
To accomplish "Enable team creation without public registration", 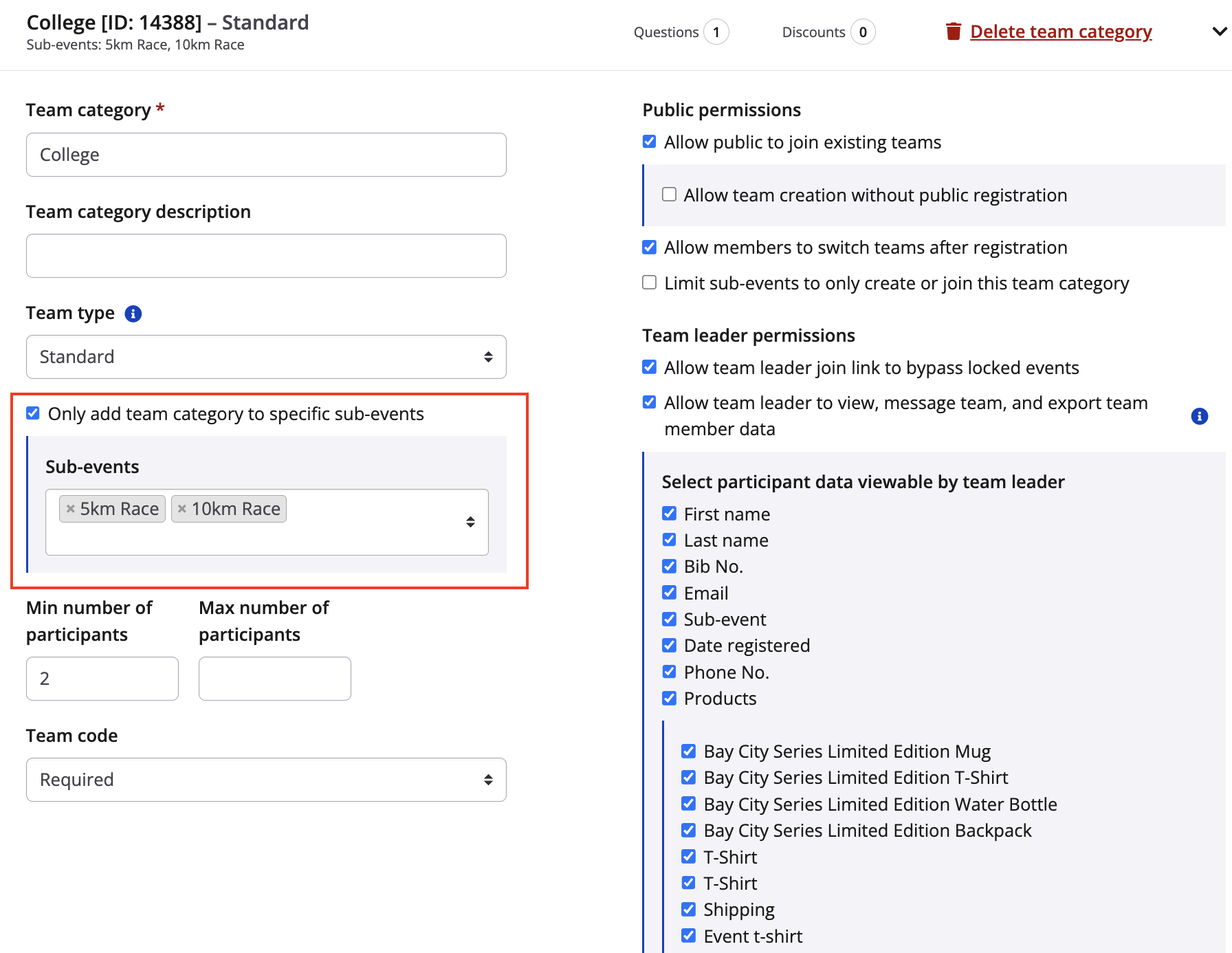I will point(669,195).
